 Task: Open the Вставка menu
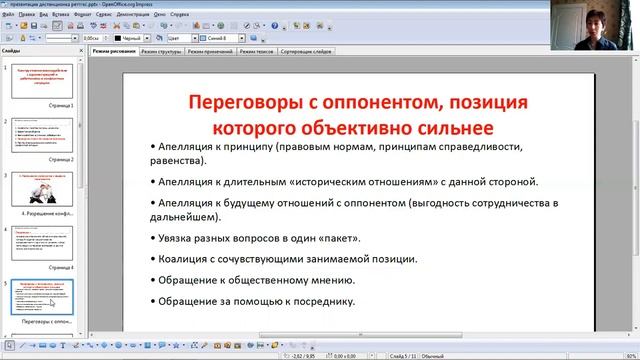click(x=60, y=14)
